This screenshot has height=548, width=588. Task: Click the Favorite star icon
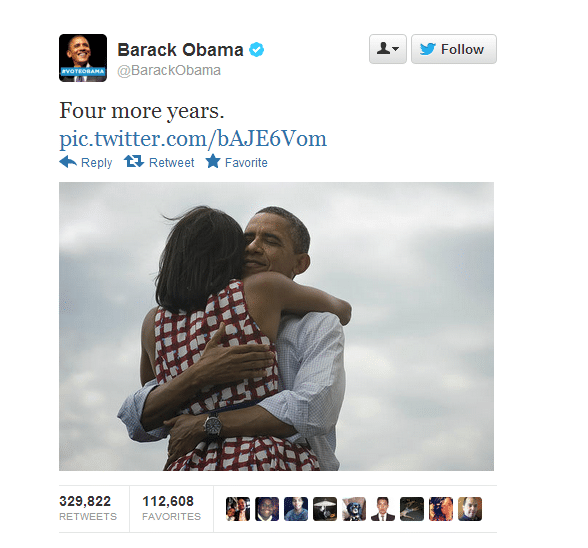pyautogui.click(x=213, y=161)
